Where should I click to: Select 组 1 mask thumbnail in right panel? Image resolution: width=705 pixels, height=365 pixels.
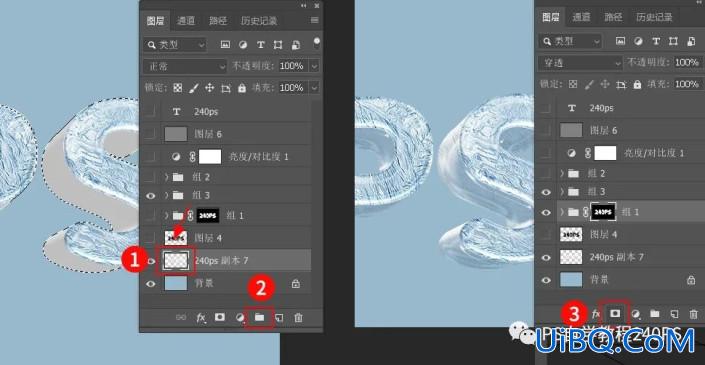[603, 212]
